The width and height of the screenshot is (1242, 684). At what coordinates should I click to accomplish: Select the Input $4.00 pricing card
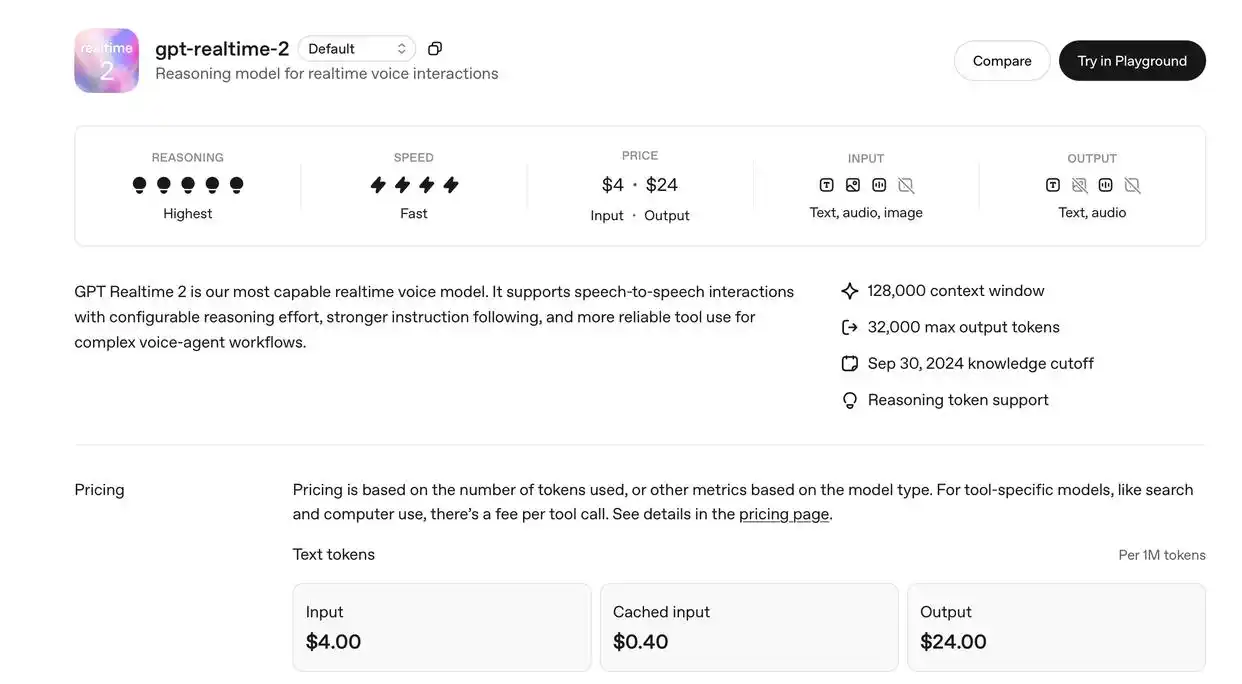(442, 627)
